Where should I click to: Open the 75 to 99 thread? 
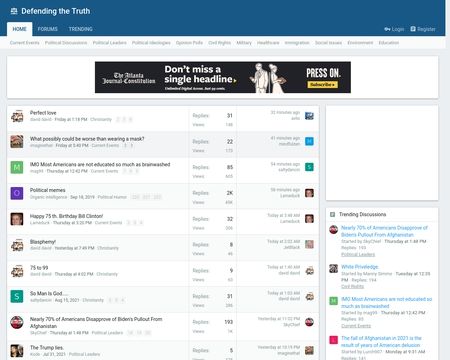tap(39, 268)
